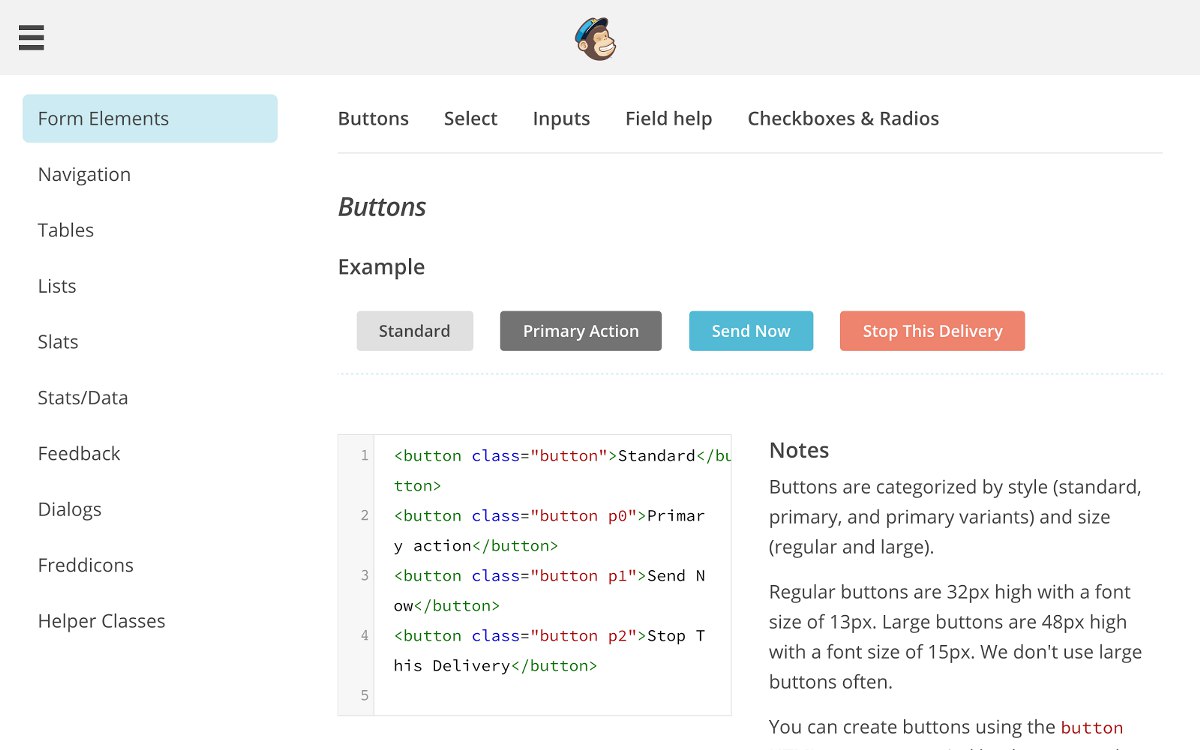Open the hamburger menu icon

click(31, 38)
